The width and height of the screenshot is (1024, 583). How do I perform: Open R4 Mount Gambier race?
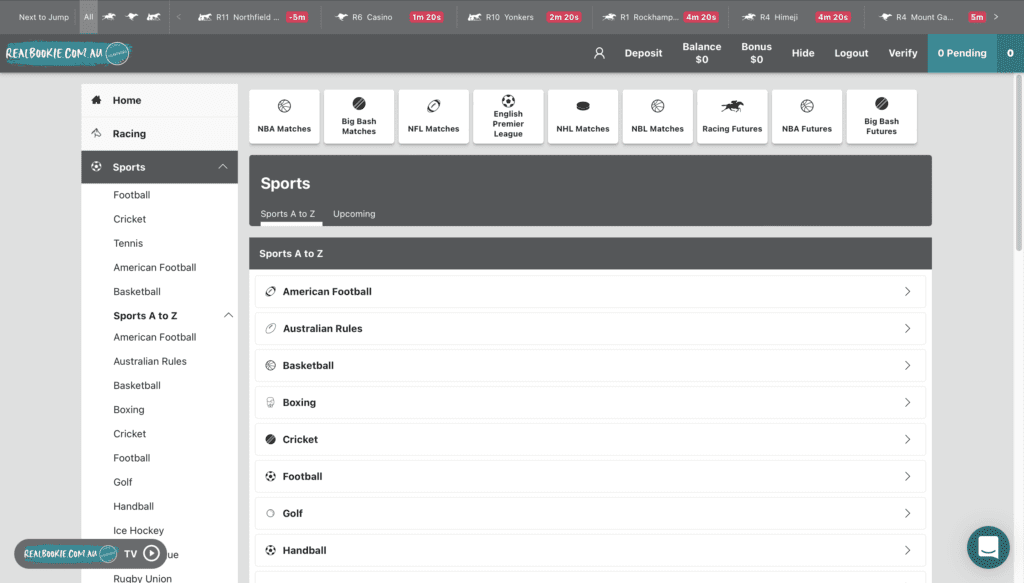[932, 17]
